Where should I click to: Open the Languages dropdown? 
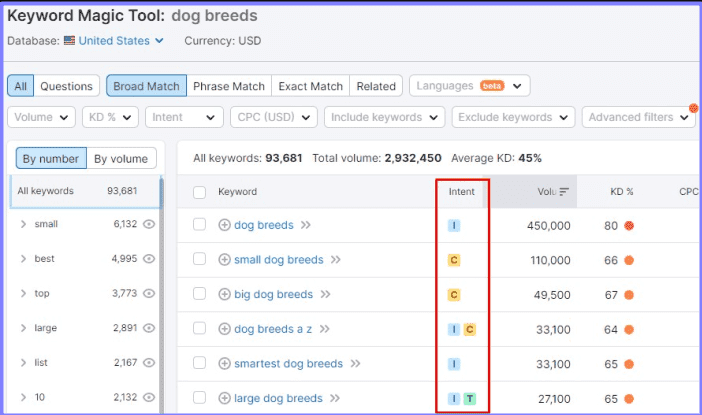(470, 86)
